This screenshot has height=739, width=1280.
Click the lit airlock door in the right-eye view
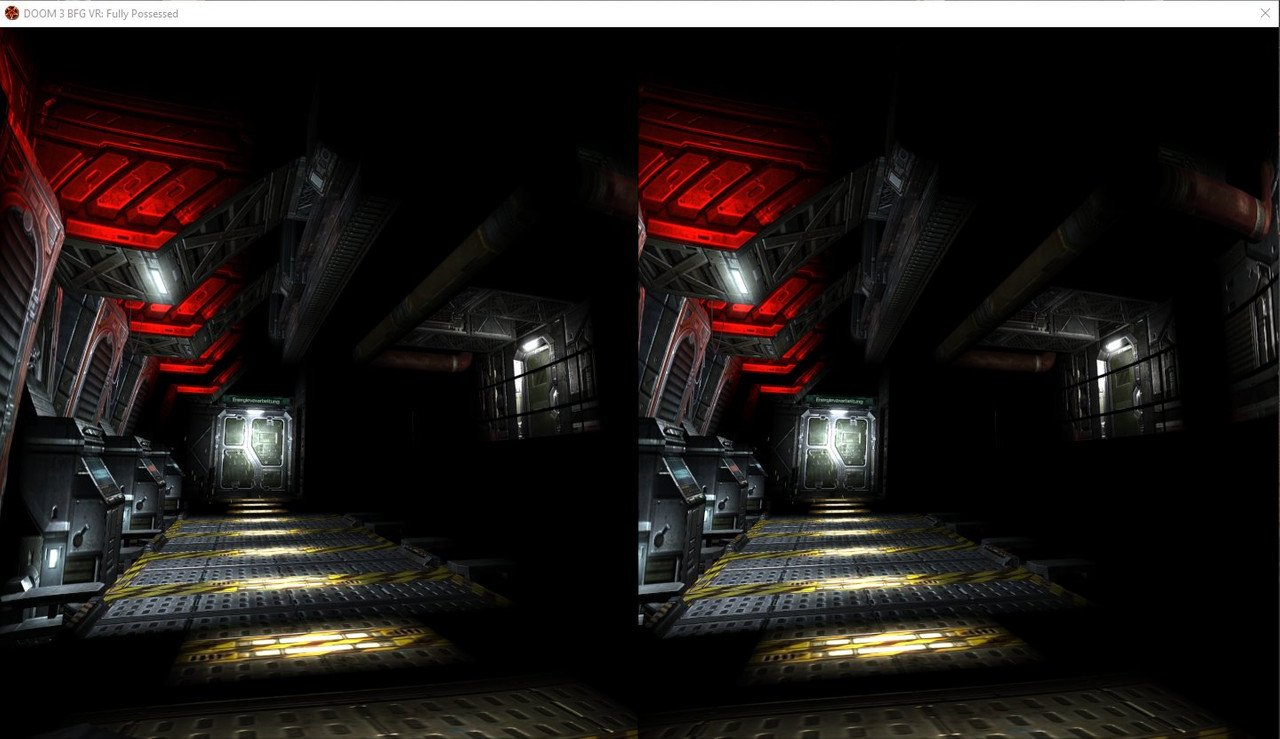point(839,452)
